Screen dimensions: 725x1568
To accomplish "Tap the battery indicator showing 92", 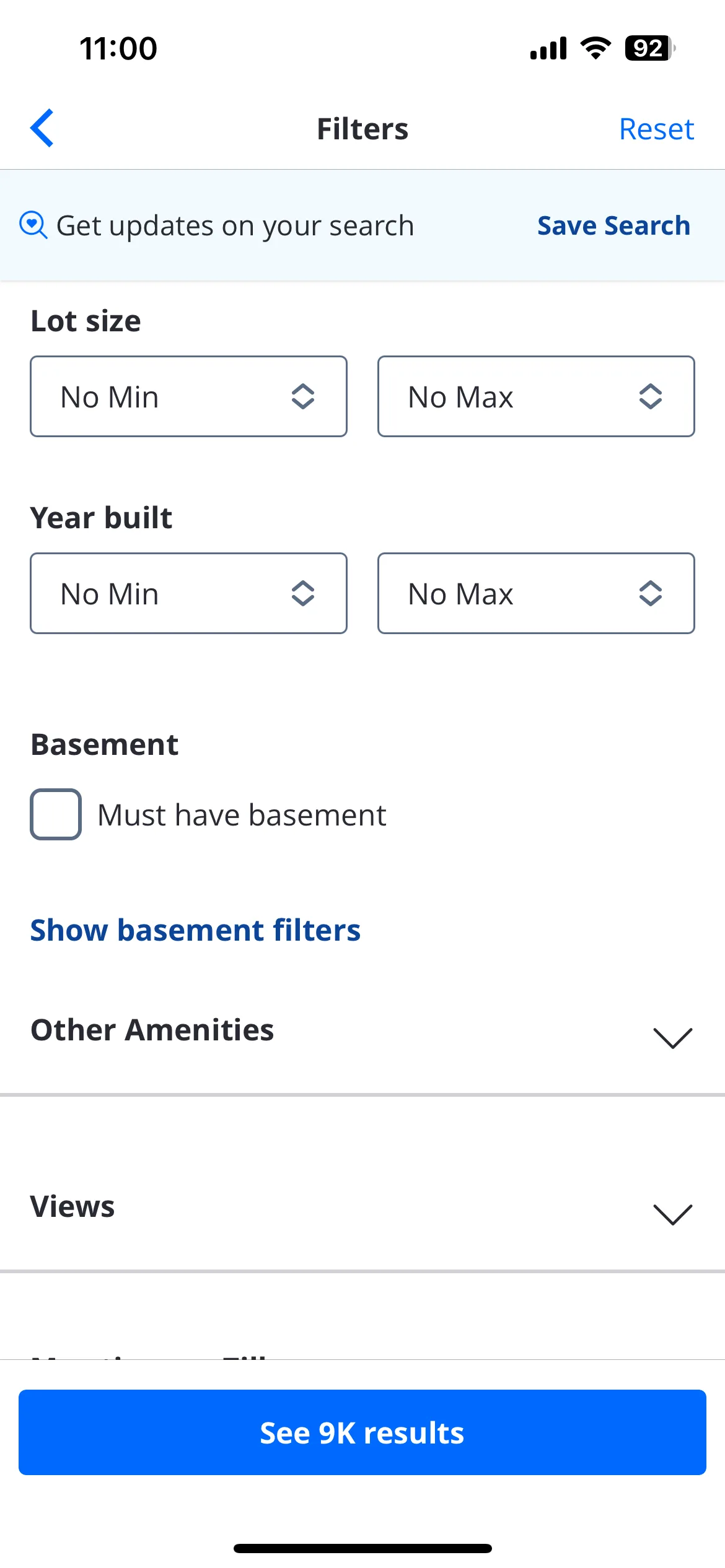I will click(x=650, y=48).
